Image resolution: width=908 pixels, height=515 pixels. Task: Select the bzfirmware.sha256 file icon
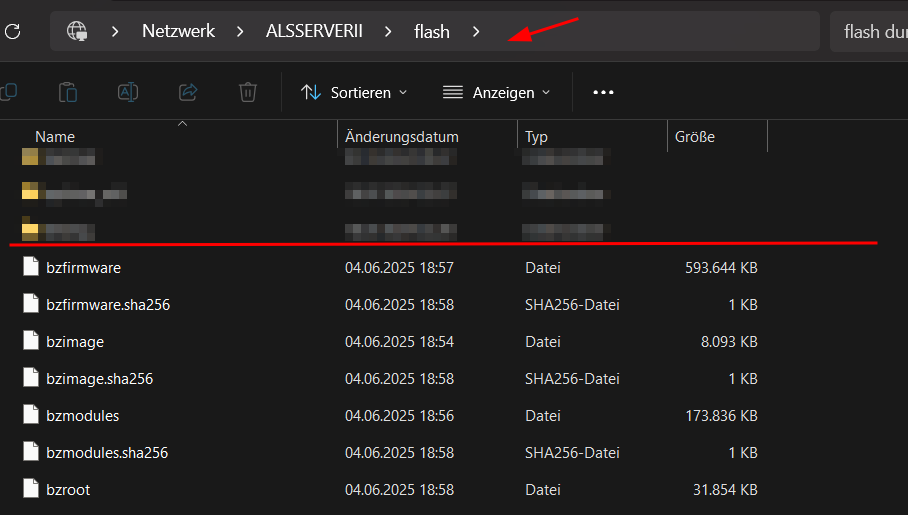[x=31, y=304]
